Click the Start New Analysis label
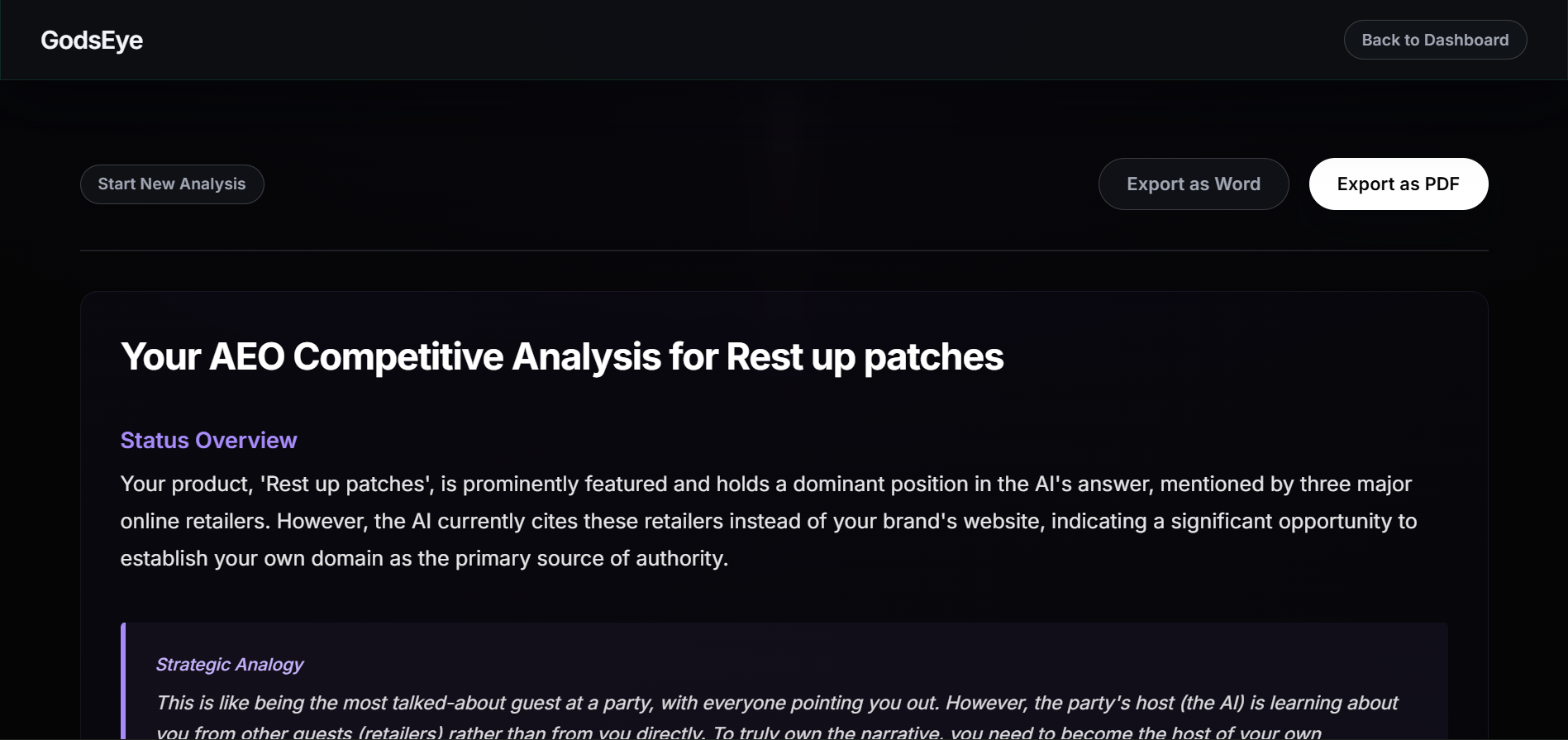This screenshot has height=740, width=1568. 171,184
